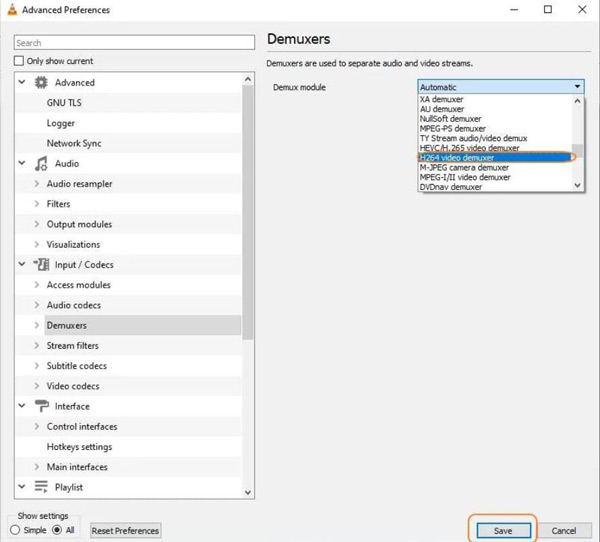Collapse the Input / Codecs section

pyautogui.click(x=22, y=264)
